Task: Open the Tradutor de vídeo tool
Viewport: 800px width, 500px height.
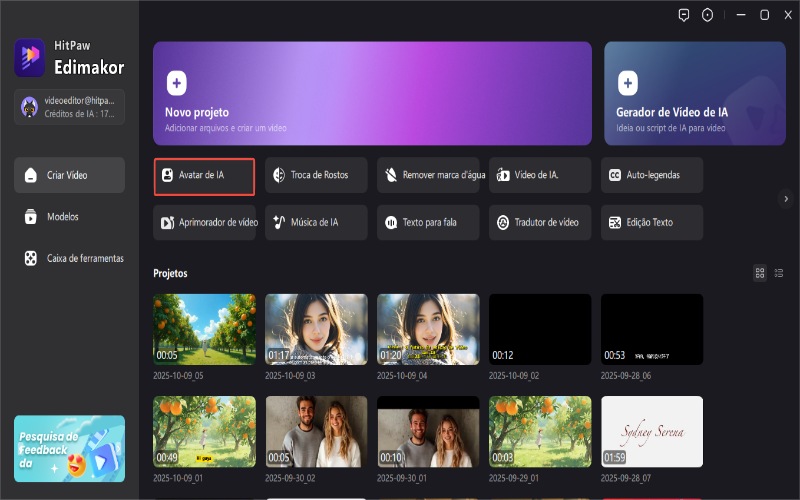Action: 540,222
